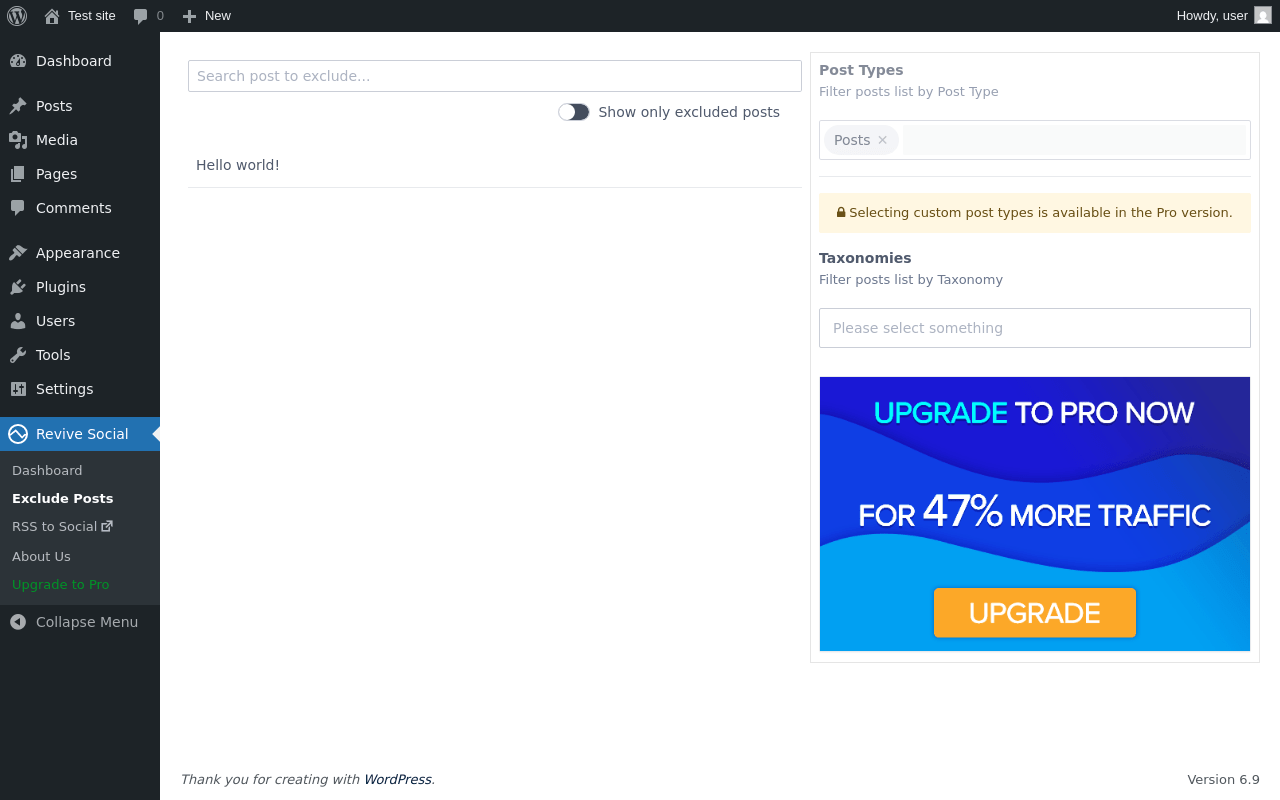Viewport: 1280px width, 800px height.
Task: Click Upgrade to Pro in sidebar
Action: (61, 584)
